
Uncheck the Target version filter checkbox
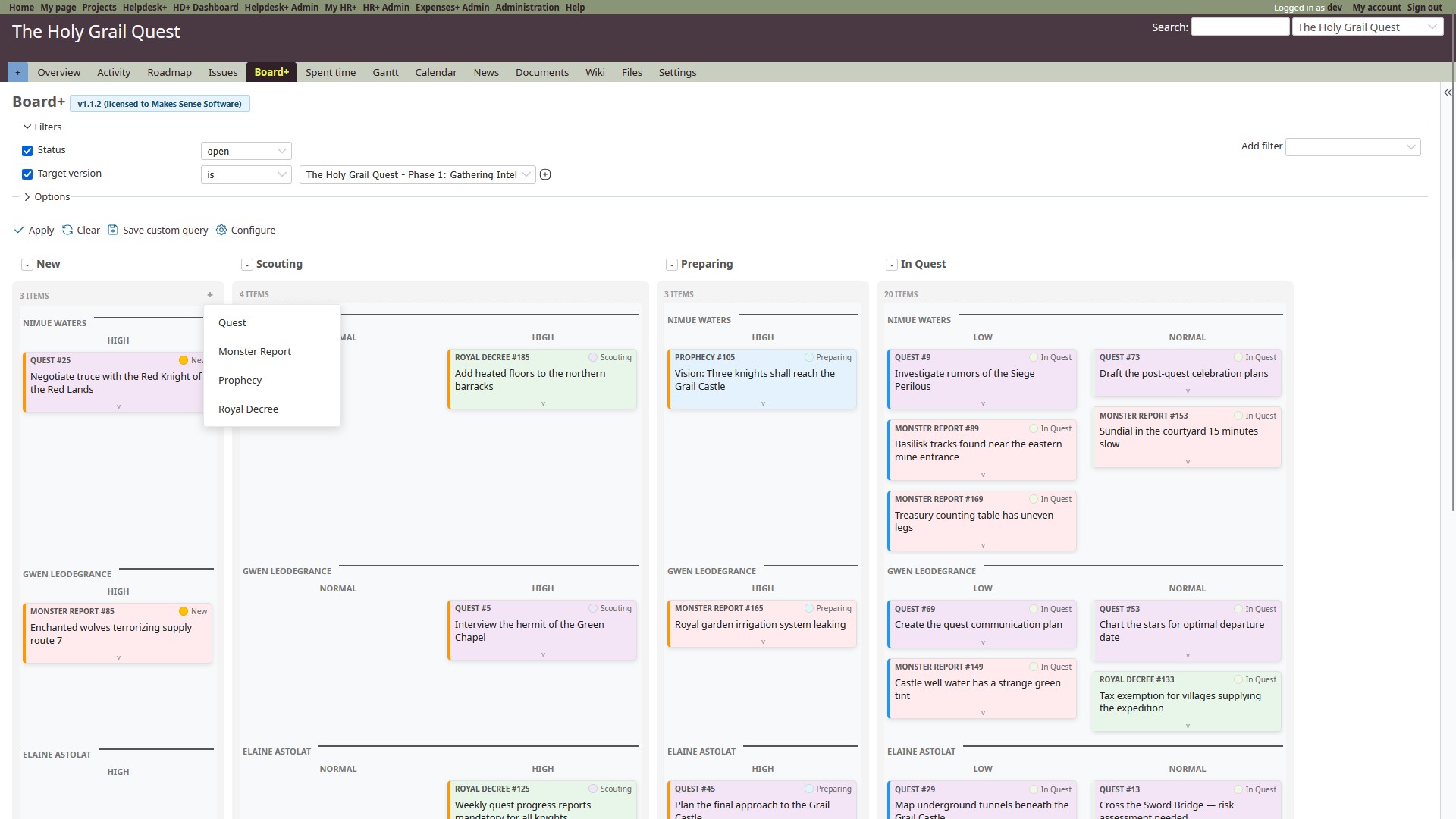pyautogui.click(x=27, y=174)
